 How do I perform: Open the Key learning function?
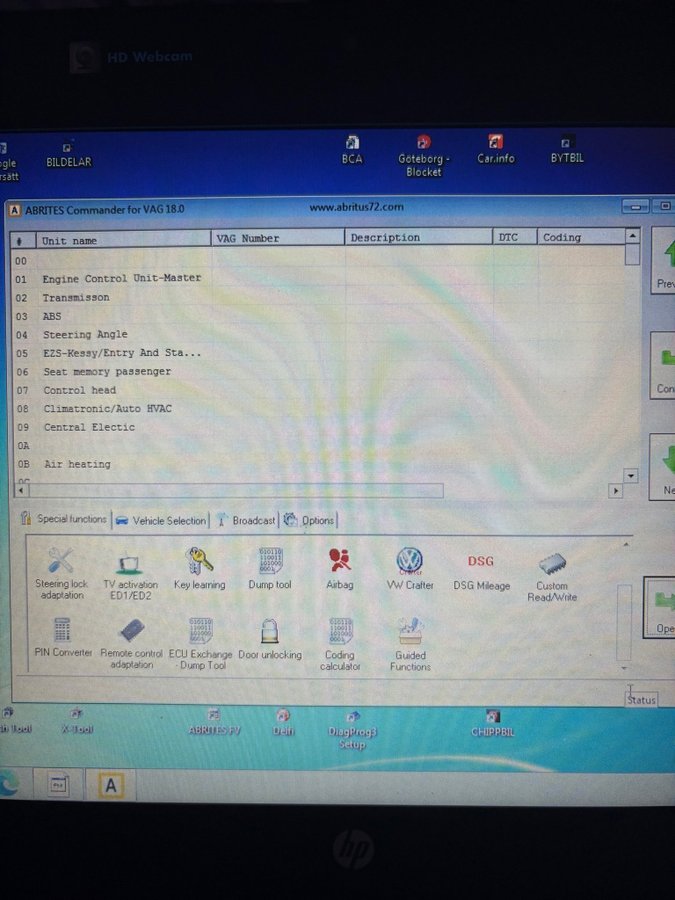199,563
